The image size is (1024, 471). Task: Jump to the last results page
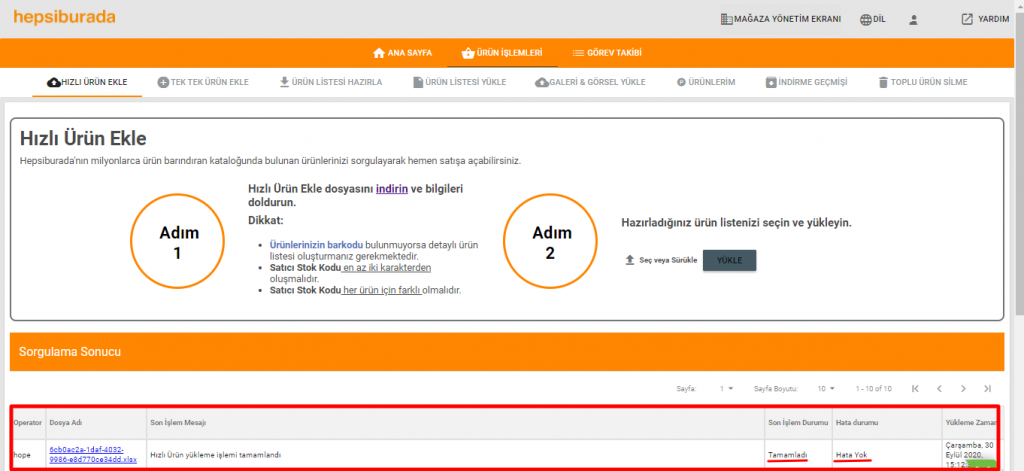click(987, 388)
